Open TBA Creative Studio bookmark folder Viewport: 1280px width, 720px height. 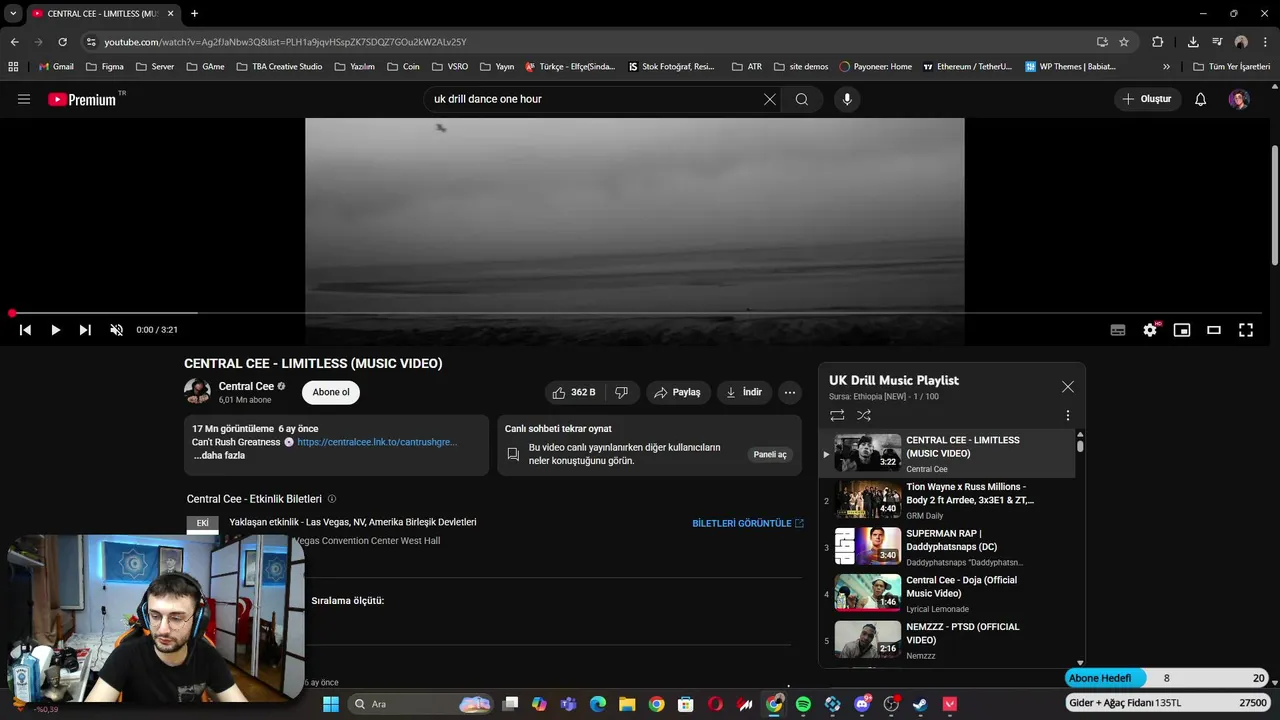279,67
